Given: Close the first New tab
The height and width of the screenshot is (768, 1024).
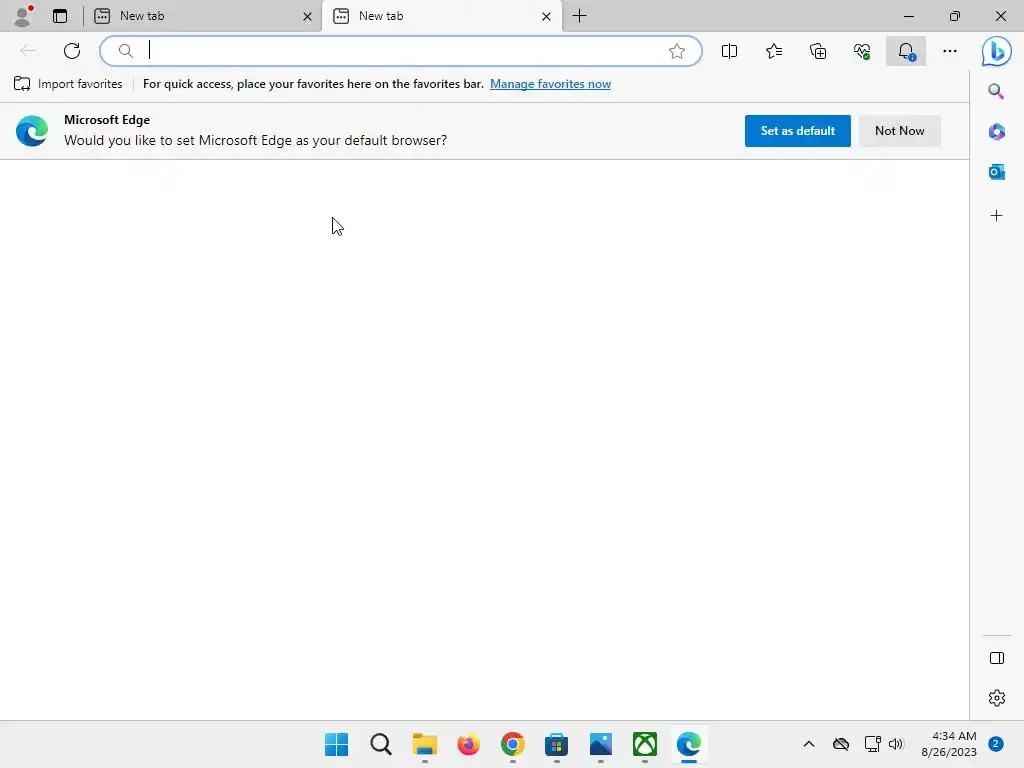Looking at the screenshot, I should point(308,16).
